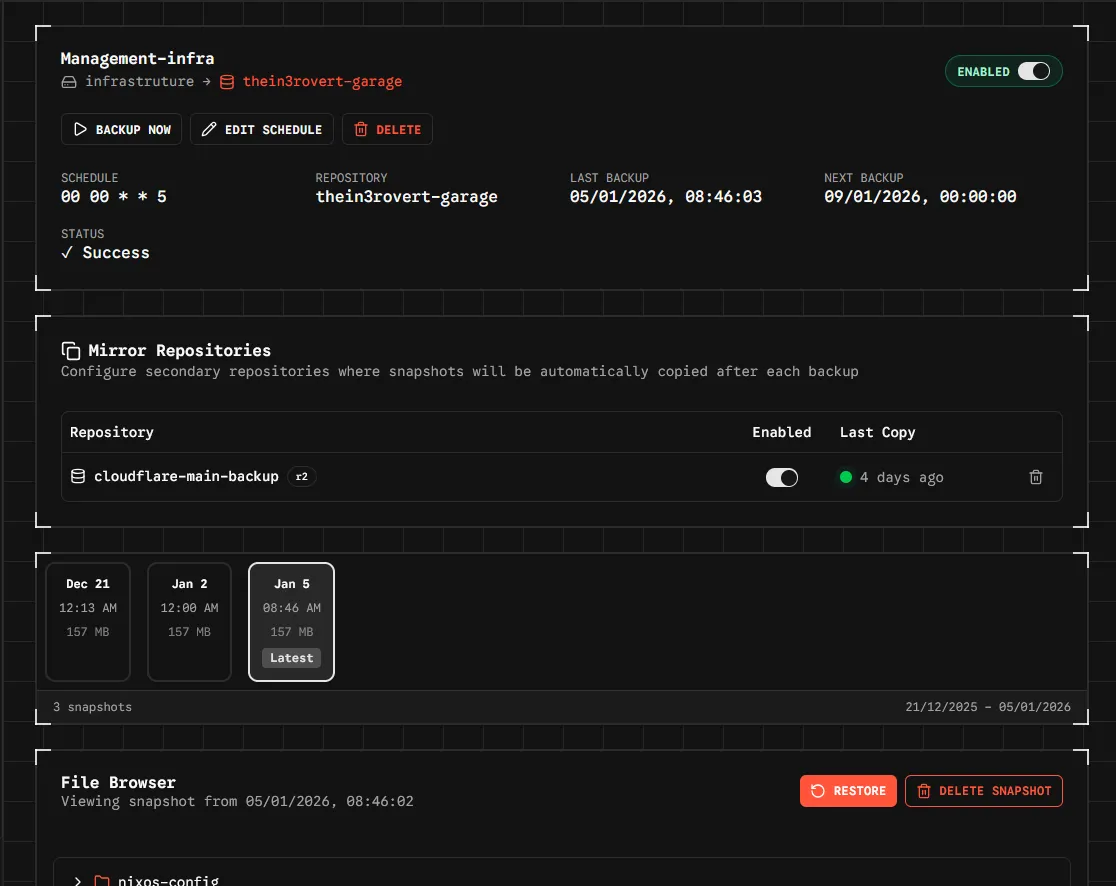The width and height of the screenshot is (1116, 886).
Task: Click the green Last Copy status dot
Action: tap(846, 478)
